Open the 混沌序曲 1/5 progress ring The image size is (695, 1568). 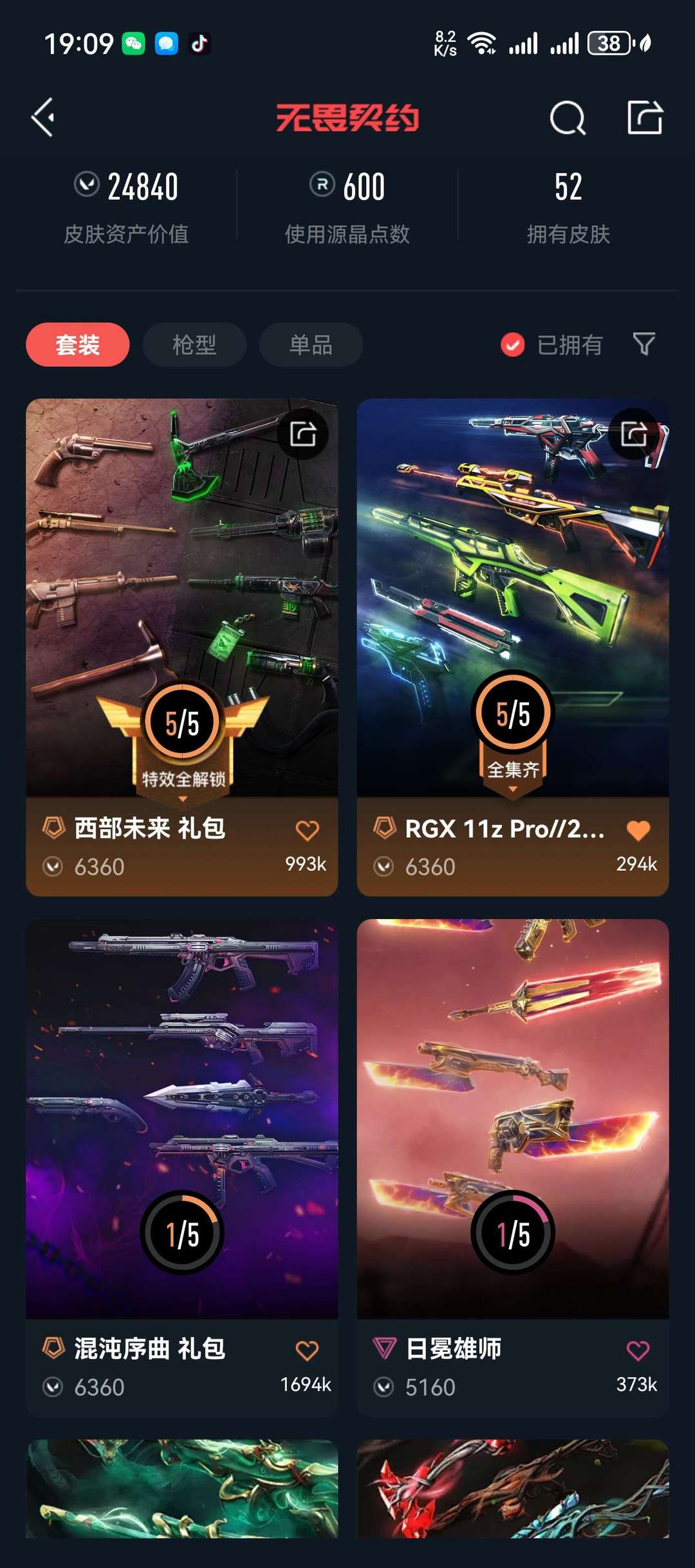[x=183, y=1233]
